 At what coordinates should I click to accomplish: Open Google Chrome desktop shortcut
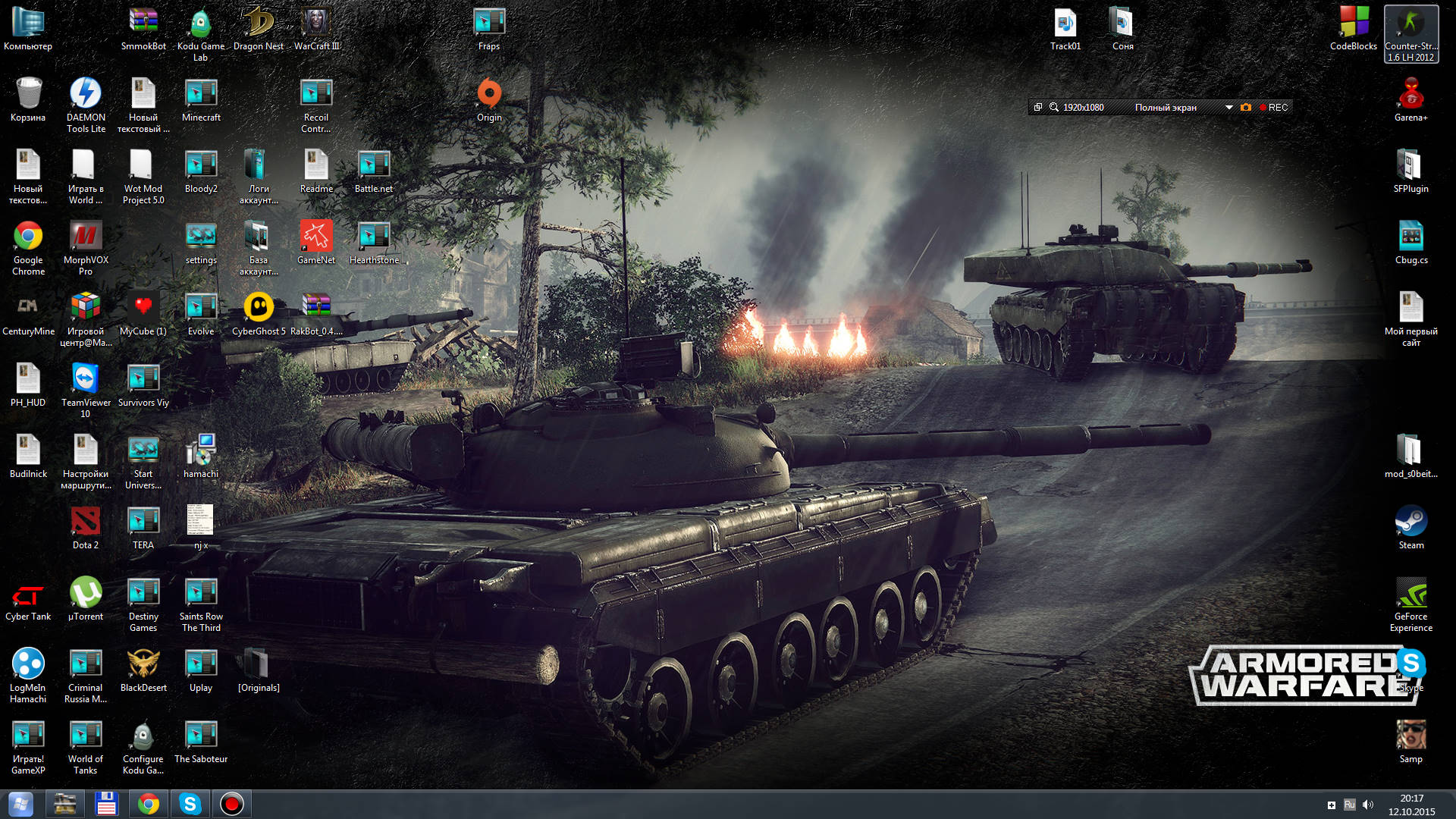28,247
